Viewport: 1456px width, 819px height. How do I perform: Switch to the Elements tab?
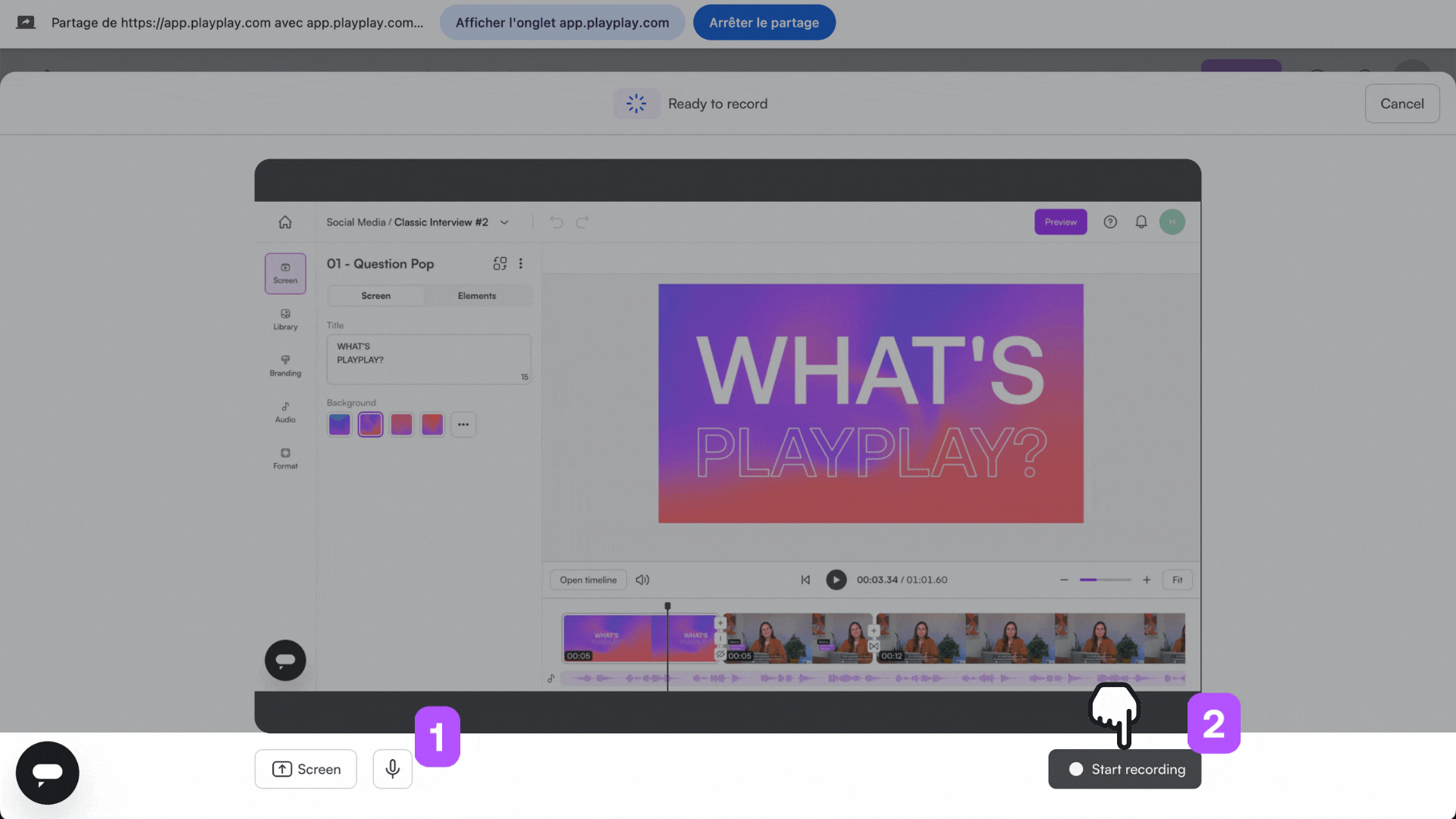click(x=476, y=296)
